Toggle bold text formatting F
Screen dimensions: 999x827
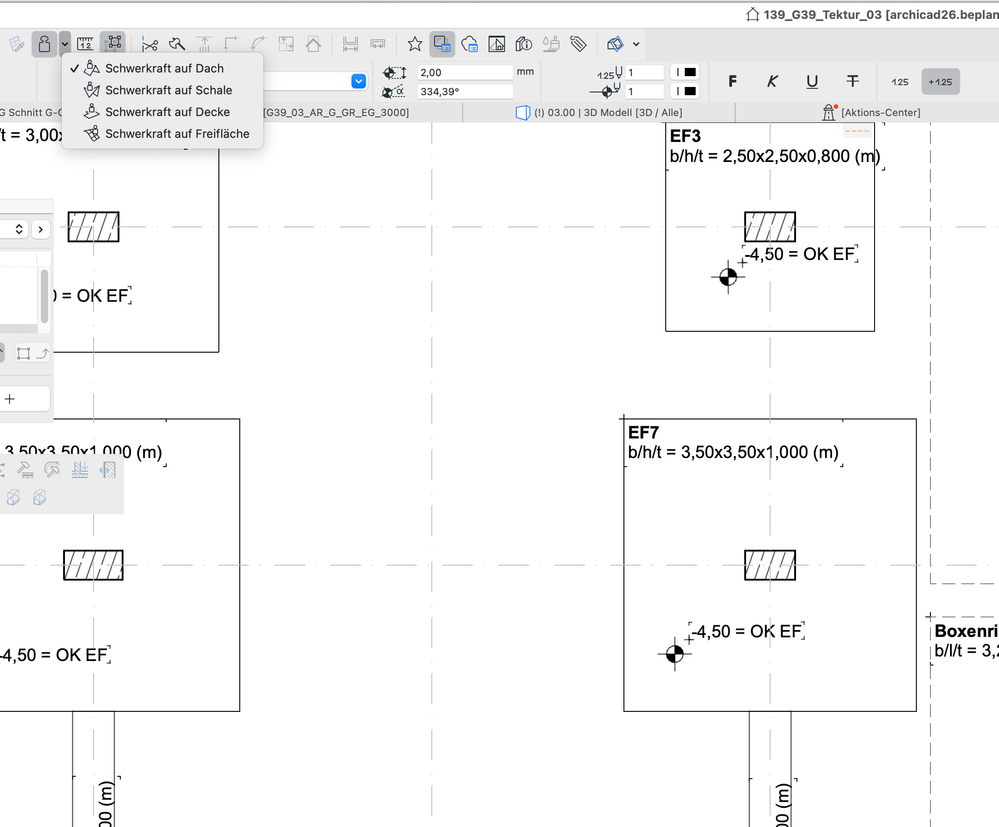pyautogui.click(x=733, y=81)
